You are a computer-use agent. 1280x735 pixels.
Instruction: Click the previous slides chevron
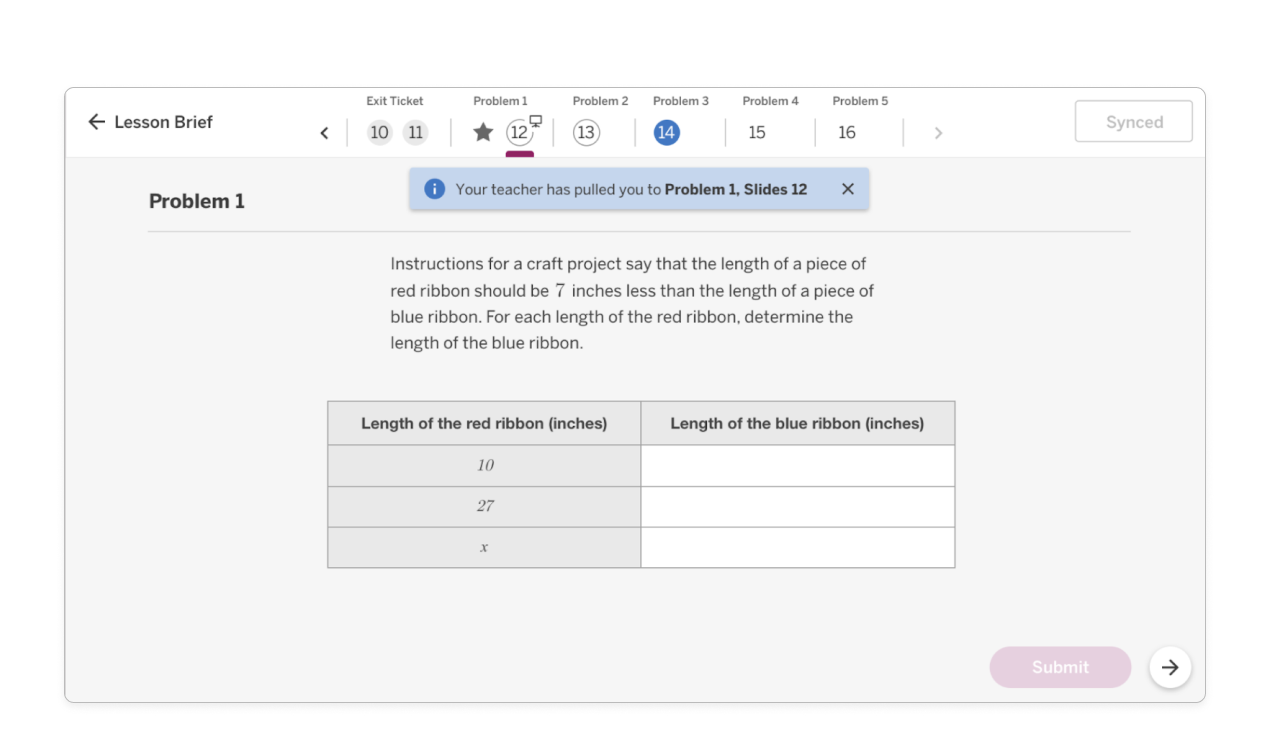[x=324, y=133]
